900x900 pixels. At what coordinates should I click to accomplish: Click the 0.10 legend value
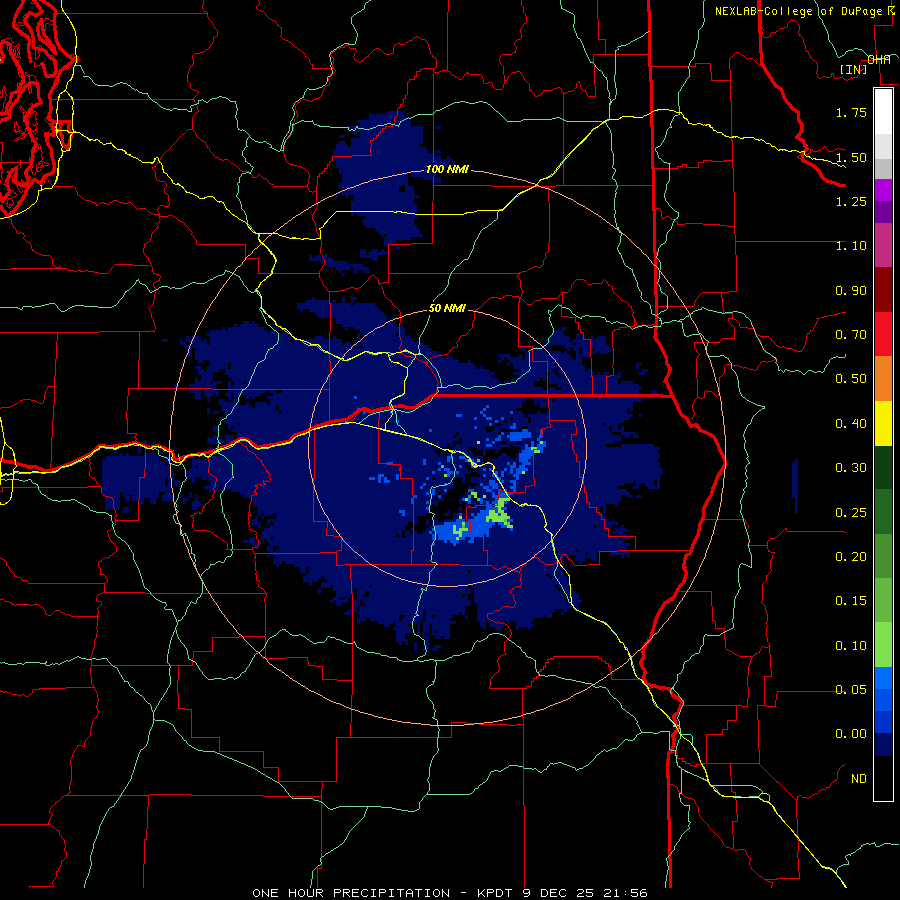[851, 646]
